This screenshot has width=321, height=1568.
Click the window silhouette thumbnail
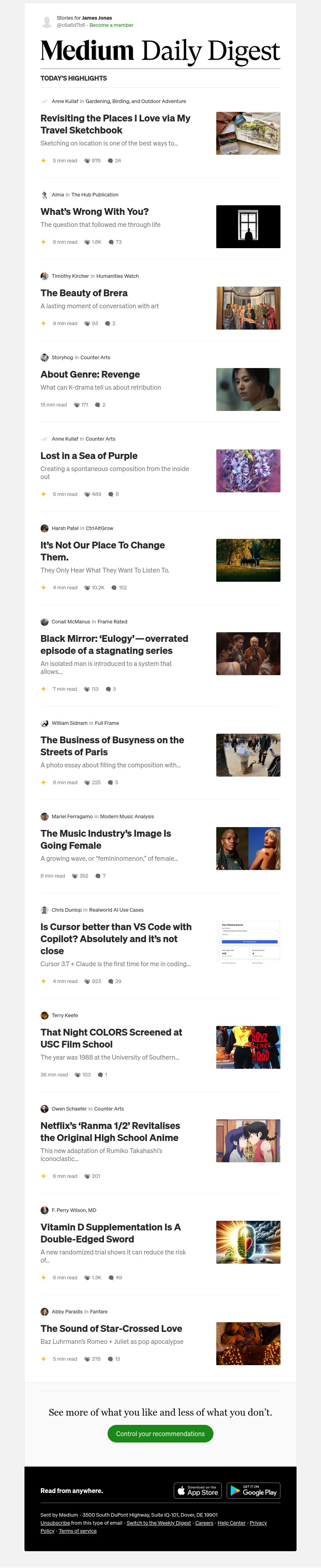coord(248,227)
